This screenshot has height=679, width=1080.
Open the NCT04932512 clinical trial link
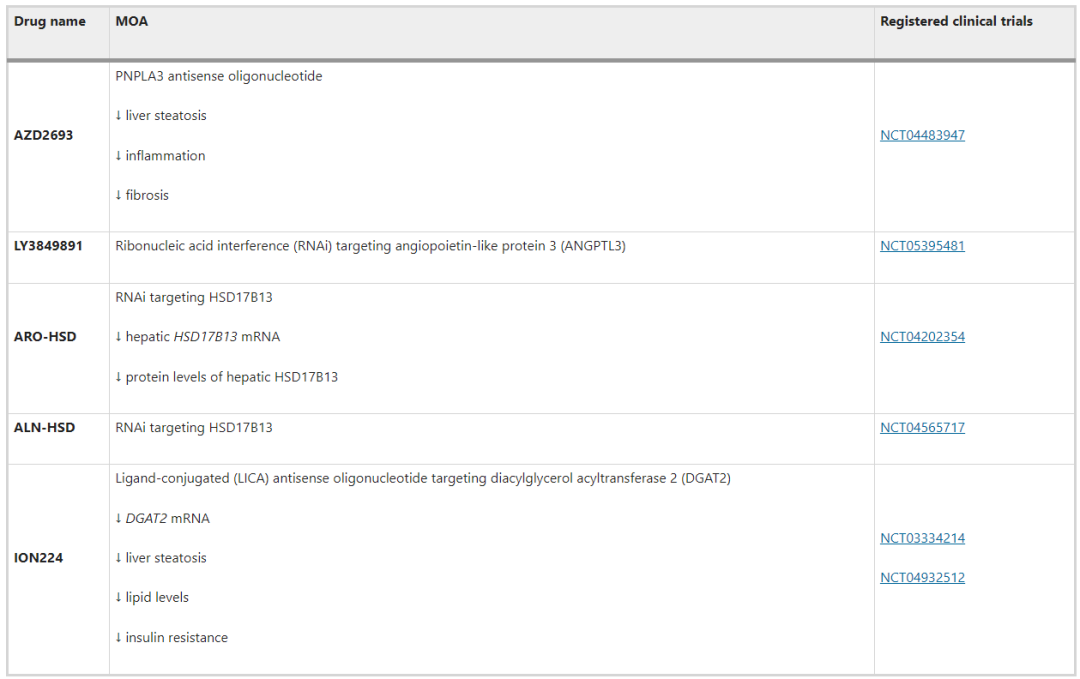tap(922, 578)
